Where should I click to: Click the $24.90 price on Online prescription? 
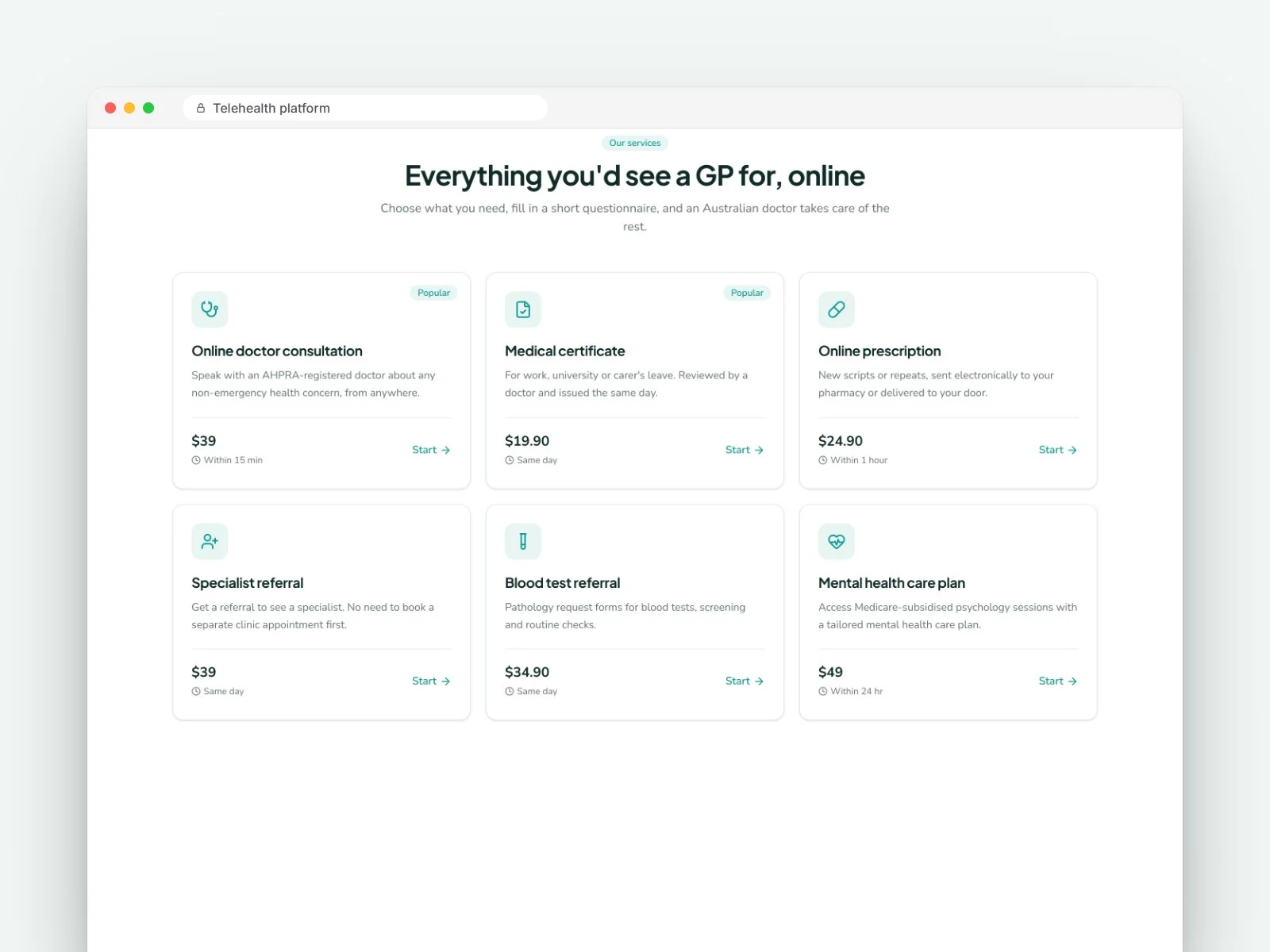pyautogui.click(x=841, y=441)
